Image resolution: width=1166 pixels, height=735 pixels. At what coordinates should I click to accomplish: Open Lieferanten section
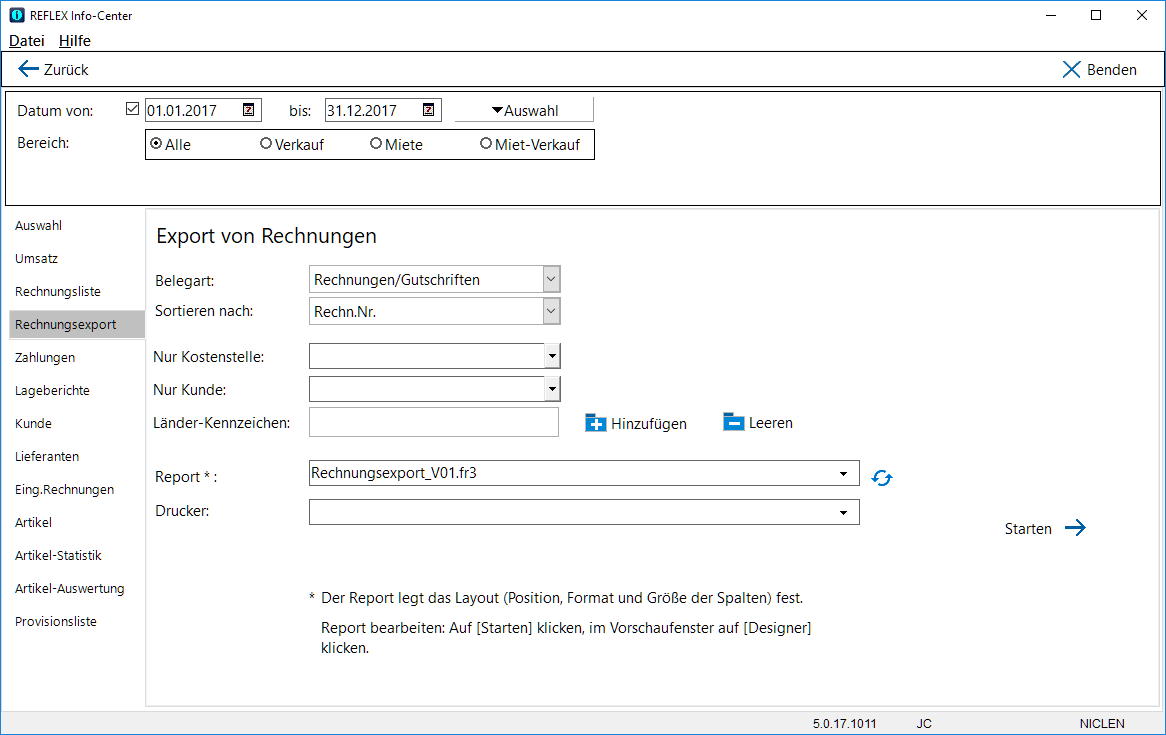[x=47, y=456]
